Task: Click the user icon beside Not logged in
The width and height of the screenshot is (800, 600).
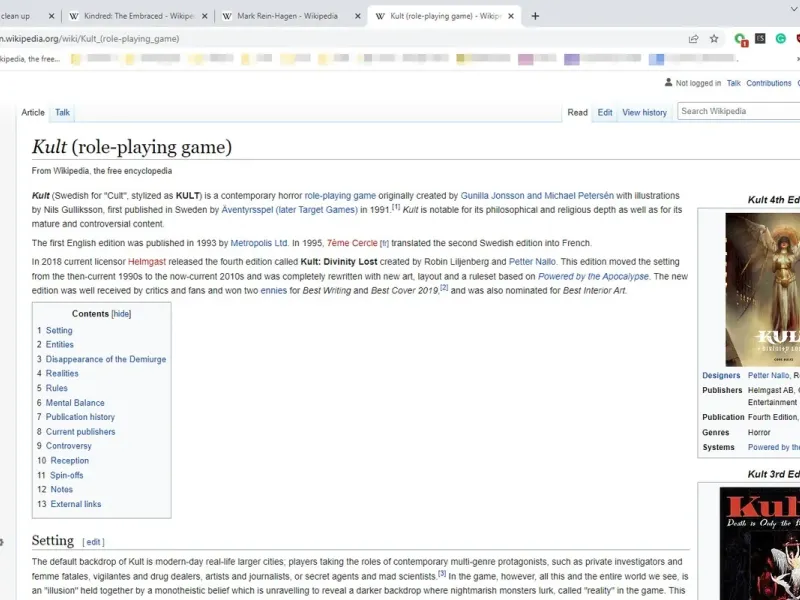Action: 668,82
